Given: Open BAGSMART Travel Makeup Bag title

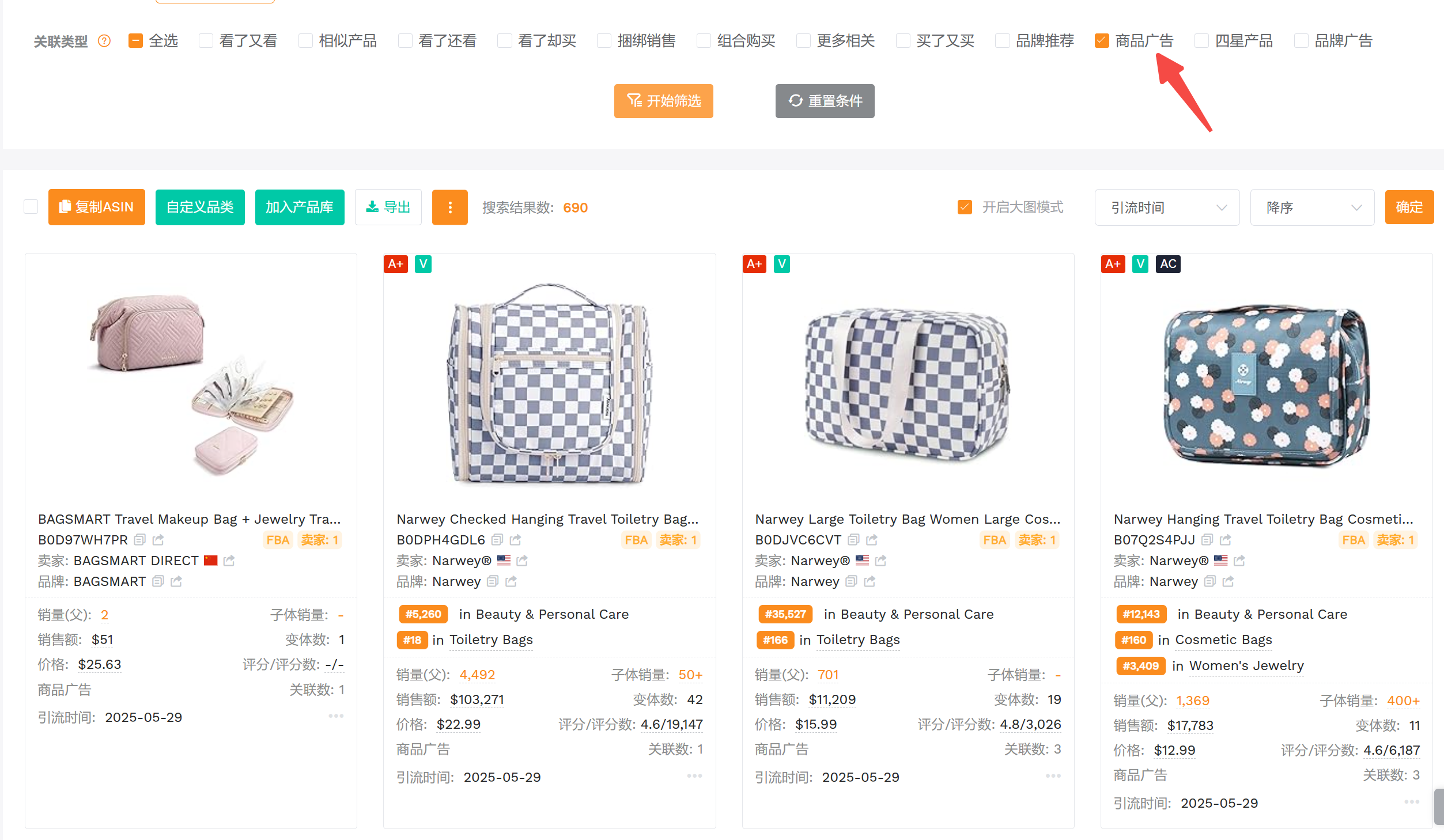Looking at the screenshot, I should [x=190, y=519].
